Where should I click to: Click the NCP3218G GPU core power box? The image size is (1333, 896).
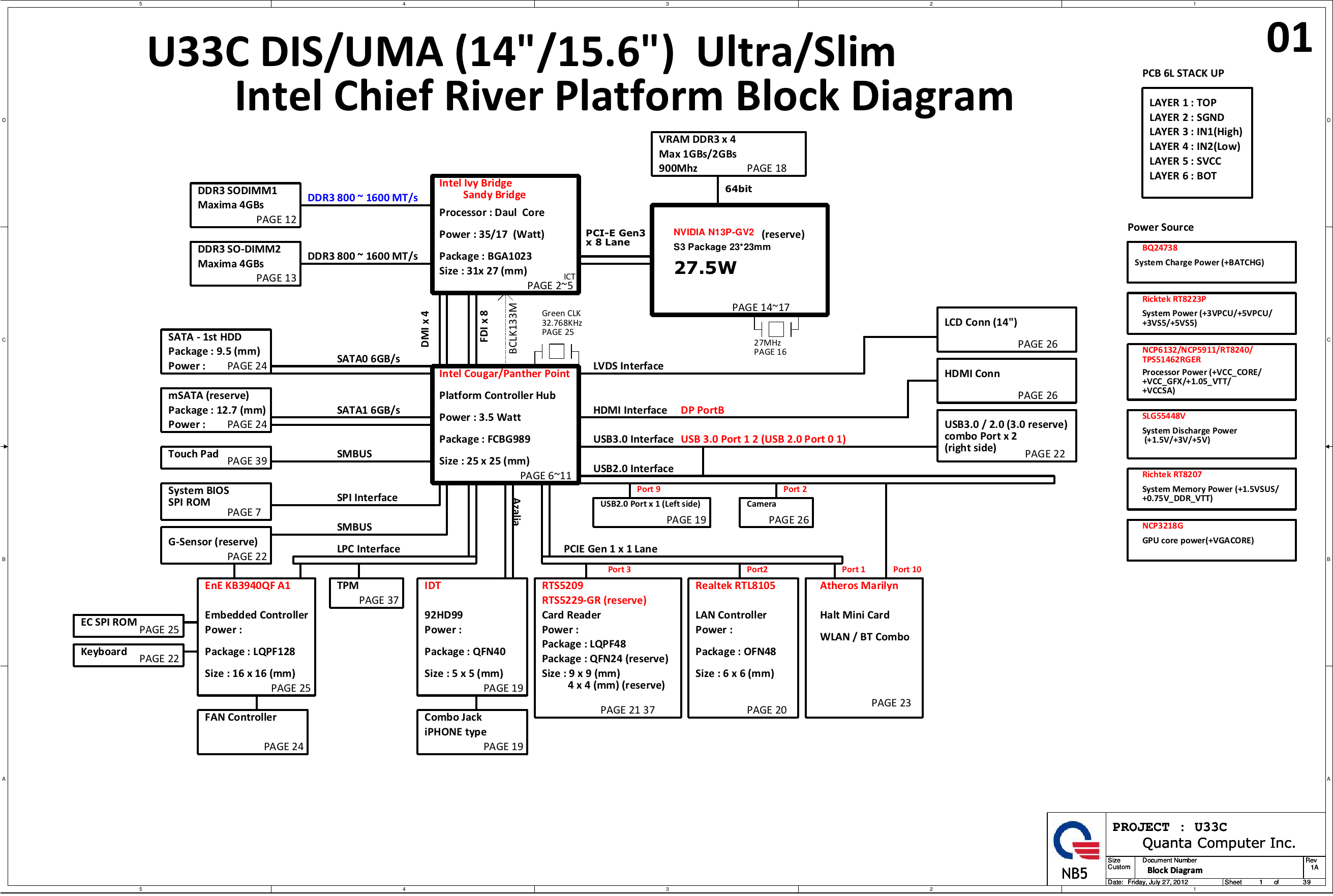1211,540
